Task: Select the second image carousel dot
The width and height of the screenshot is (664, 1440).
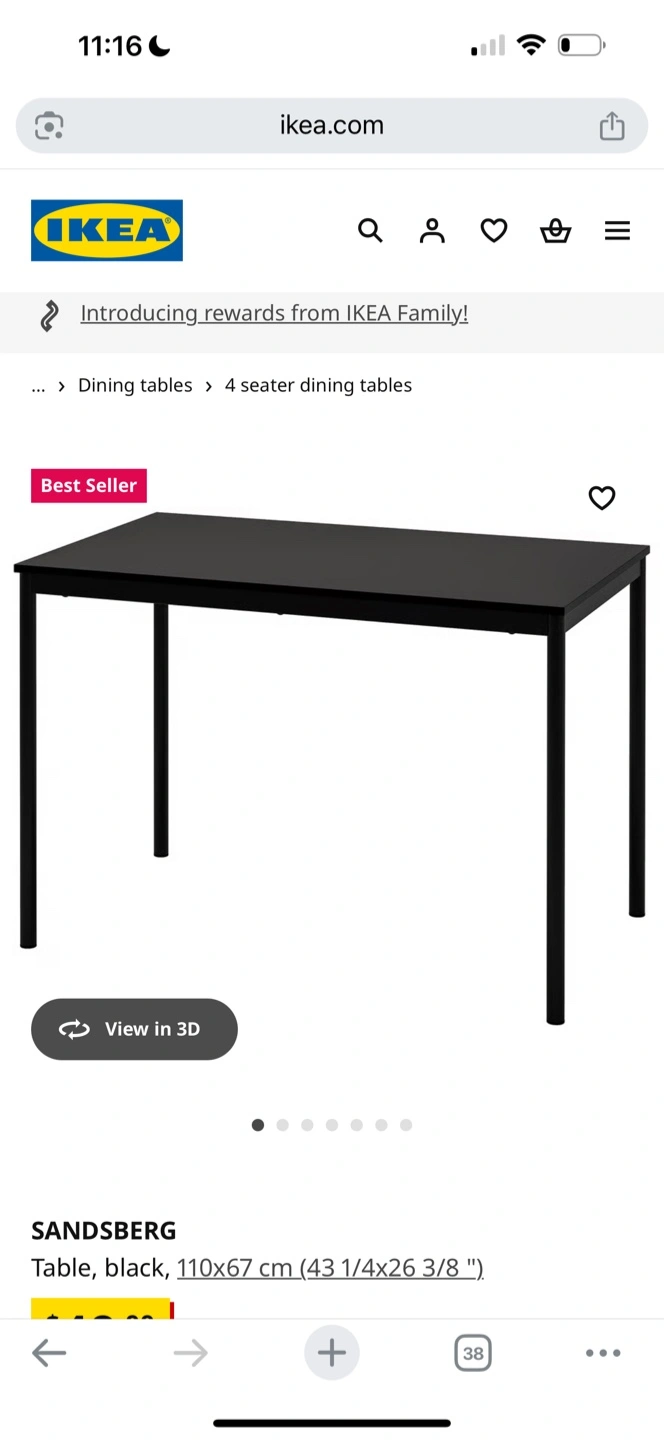Action: (283, 1125)
